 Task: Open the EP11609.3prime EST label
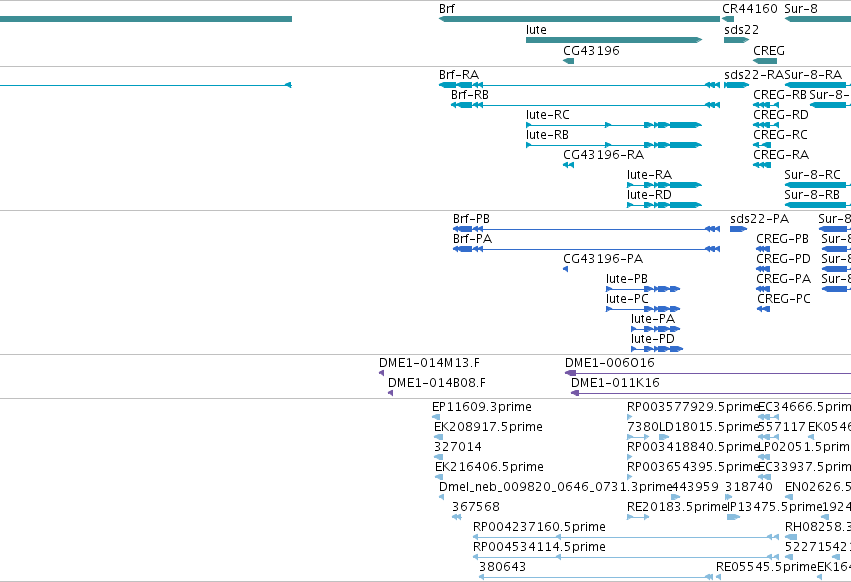[x=481, y=407]
